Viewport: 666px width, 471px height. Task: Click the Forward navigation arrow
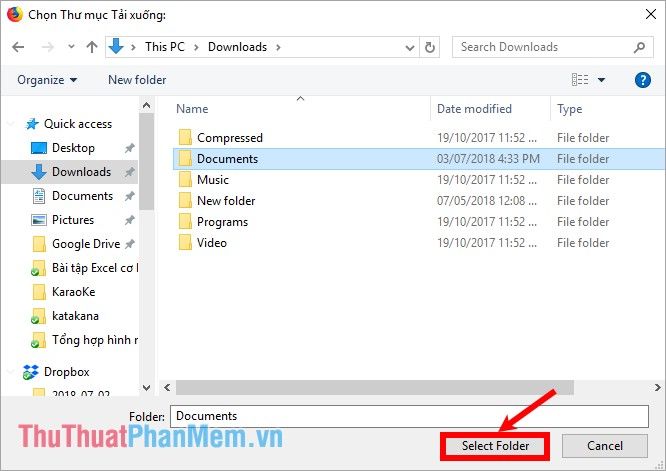click(48, 47)
